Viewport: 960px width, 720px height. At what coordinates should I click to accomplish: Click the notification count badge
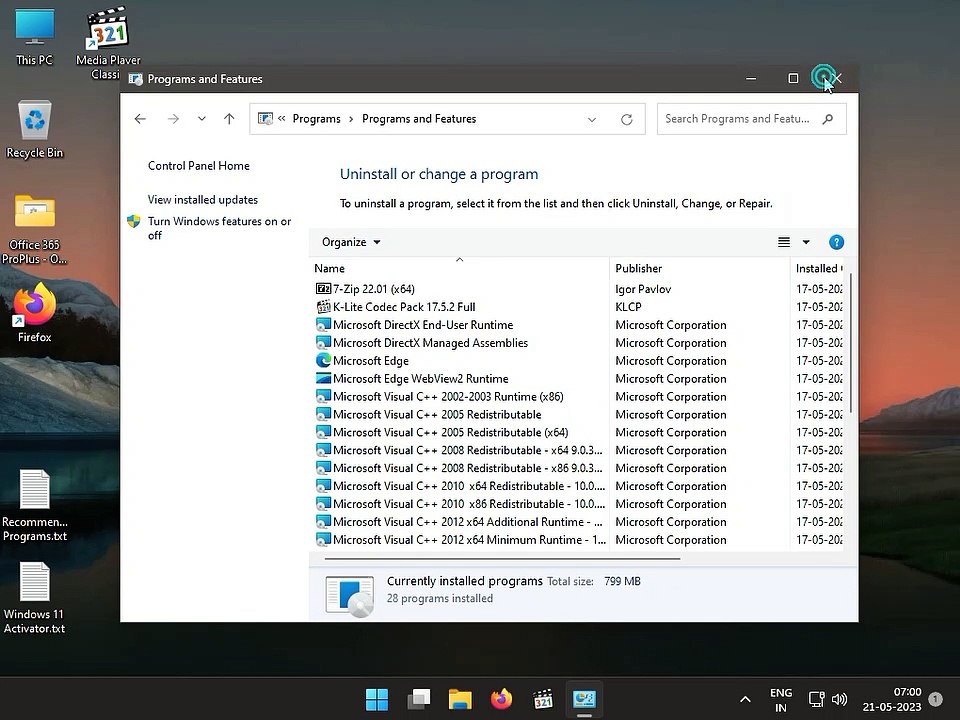(936, 699)
